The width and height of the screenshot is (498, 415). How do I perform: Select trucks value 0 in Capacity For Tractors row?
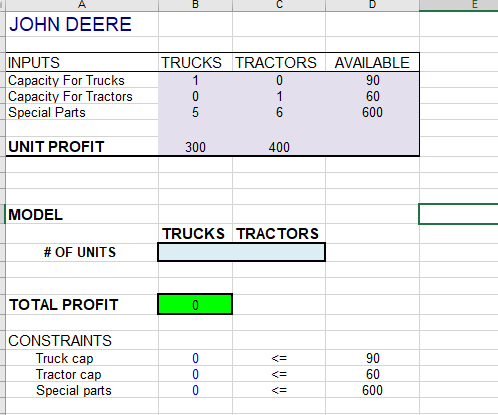(195, 96)
